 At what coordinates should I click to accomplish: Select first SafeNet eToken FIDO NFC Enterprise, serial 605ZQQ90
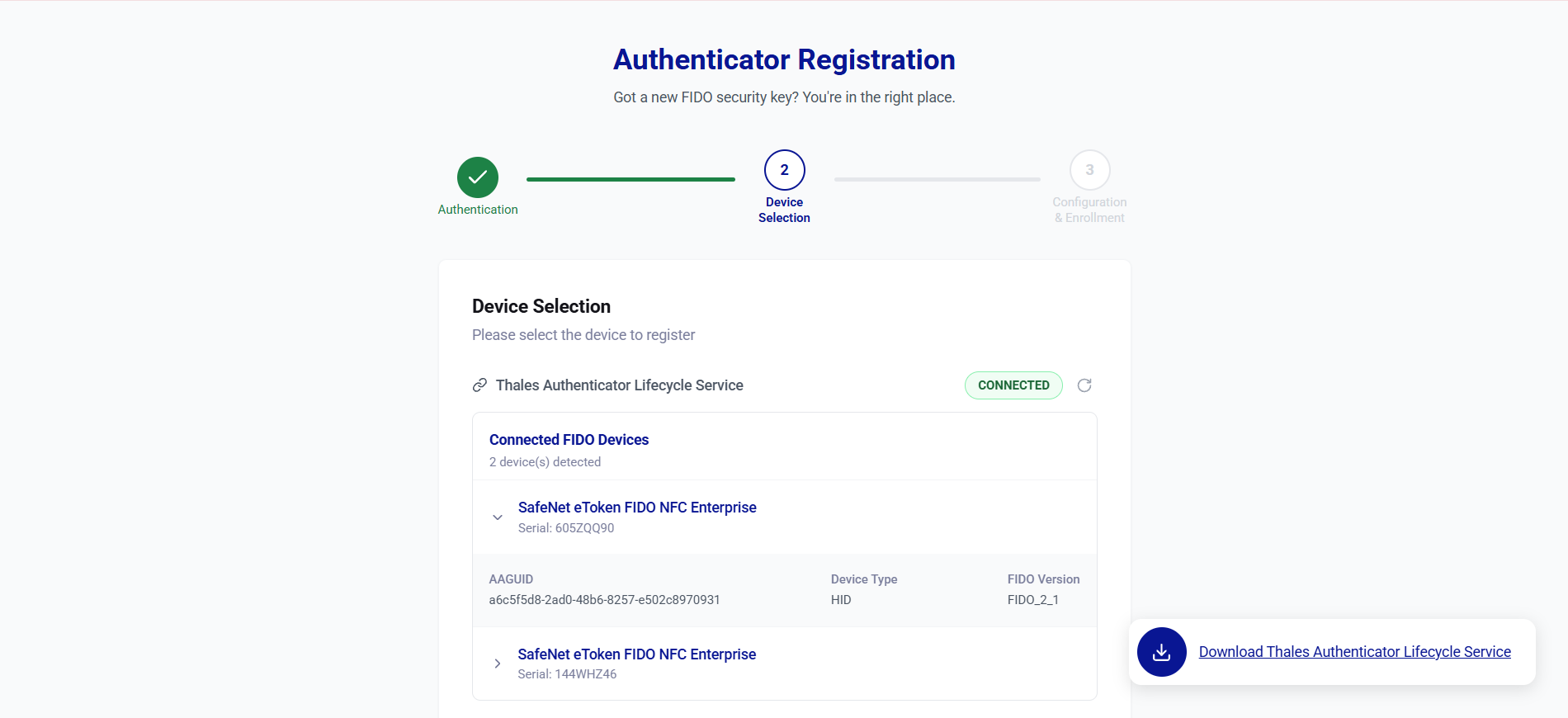(784, 517)
